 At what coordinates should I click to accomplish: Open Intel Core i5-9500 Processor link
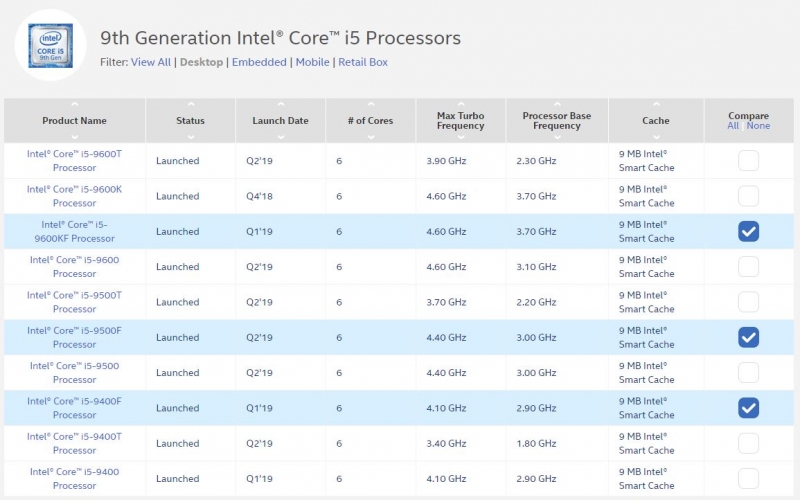74,372
